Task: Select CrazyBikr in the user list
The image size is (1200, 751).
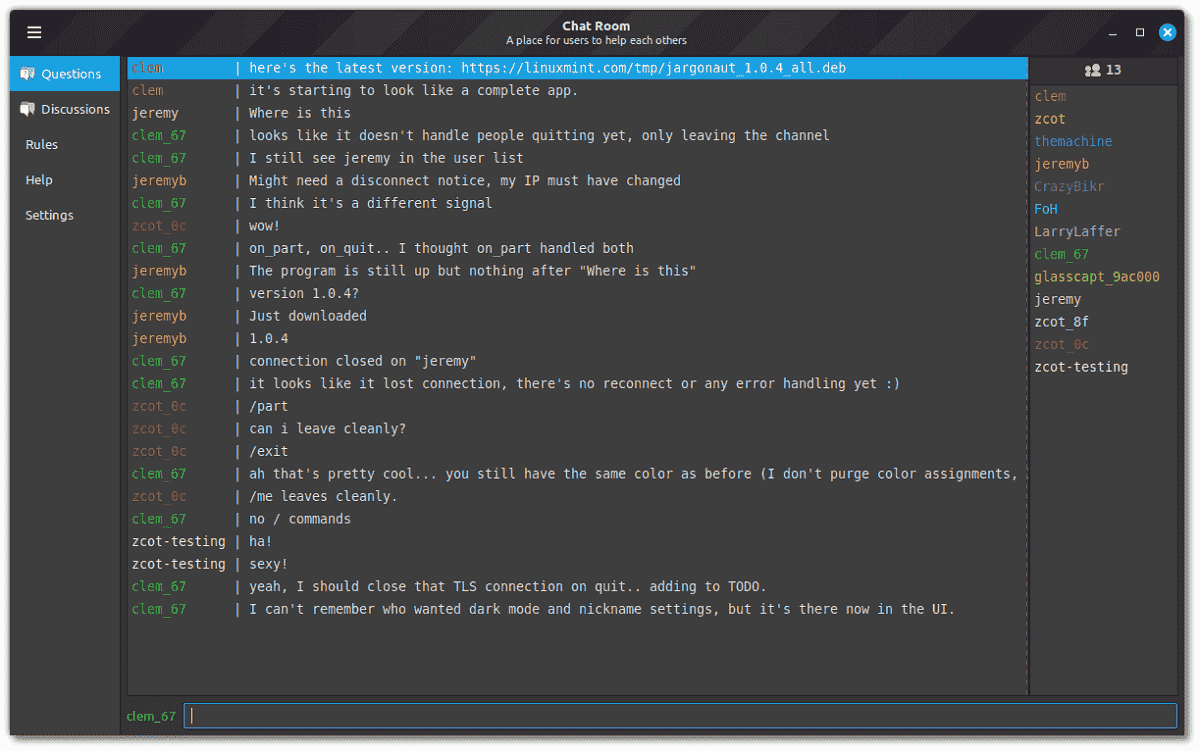Action: [x=1069, y=187]
